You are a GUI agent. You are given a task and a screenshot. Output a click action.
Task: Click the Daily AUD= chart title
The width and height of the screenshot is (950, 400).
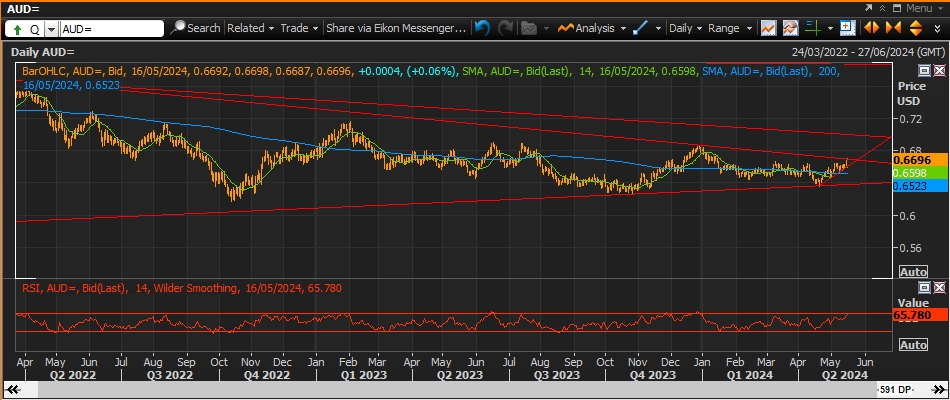(x=42, y=52)
